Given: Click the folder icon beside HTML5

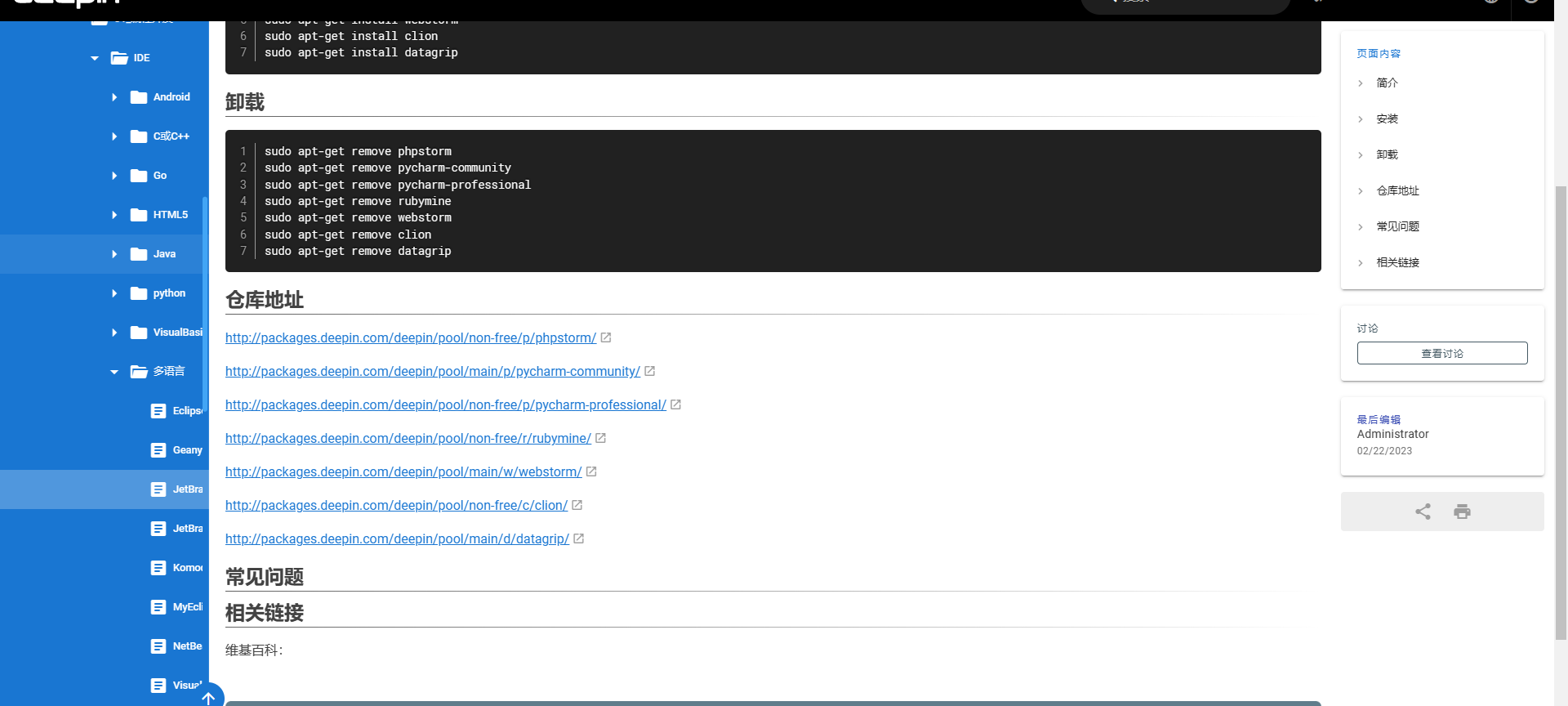Looking at the screenshot, I should 139,215.
